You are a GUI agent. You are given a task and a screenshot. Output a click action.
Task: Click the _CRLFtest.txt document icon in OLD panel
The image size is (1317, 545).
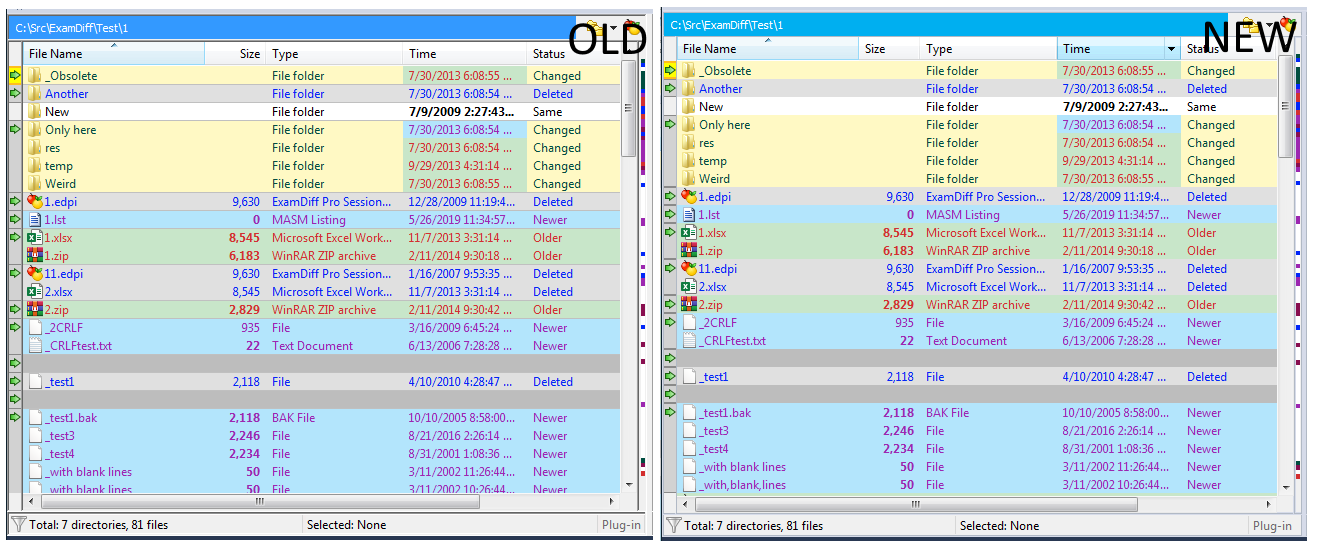click(35, 346)
